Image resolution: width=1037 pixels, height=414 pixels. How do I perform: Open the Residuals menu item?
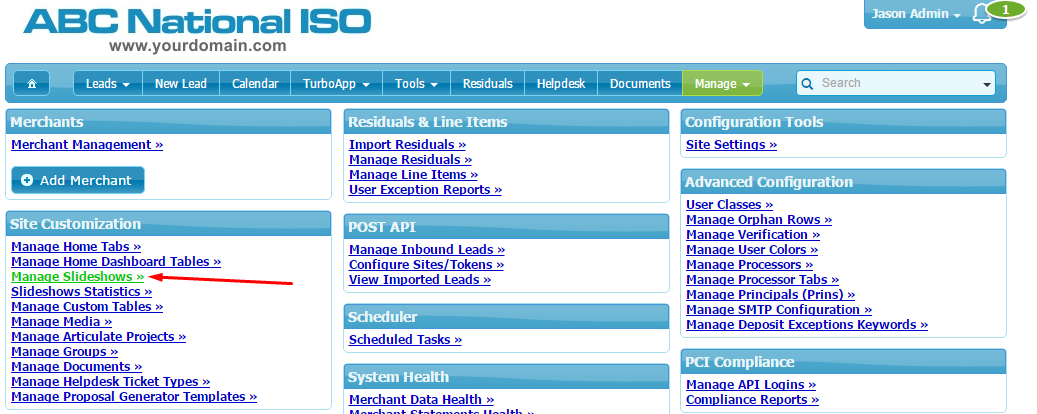[487, 84]
